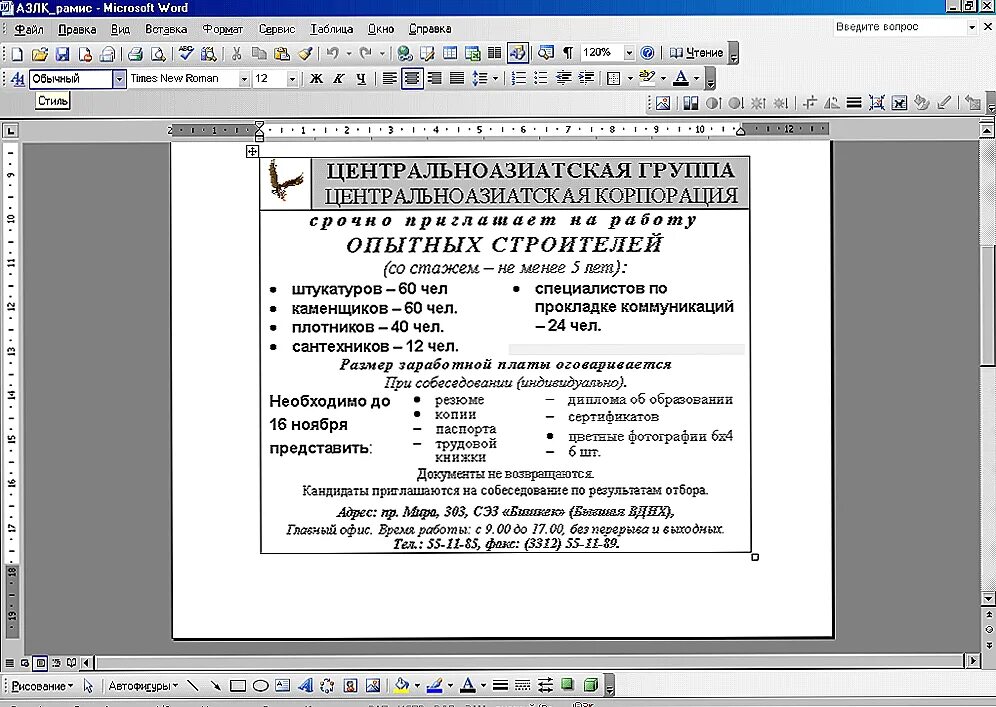Viewport: 996px width, 707px height.
Task: Undo the last action
Action: coord(333,53)
